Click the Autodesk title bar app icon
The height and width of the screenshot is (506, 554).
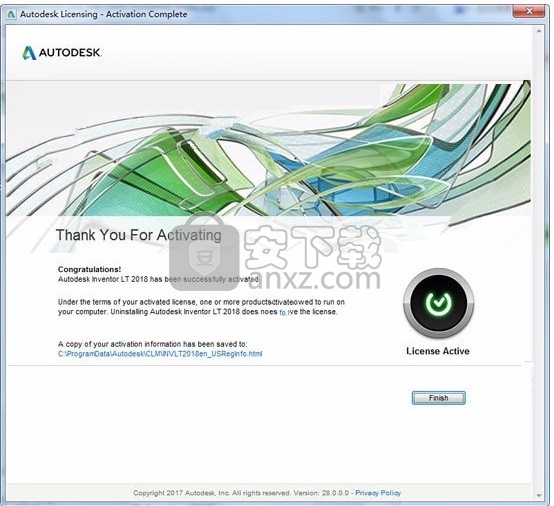pyautogui.click(x=11, y=14)
